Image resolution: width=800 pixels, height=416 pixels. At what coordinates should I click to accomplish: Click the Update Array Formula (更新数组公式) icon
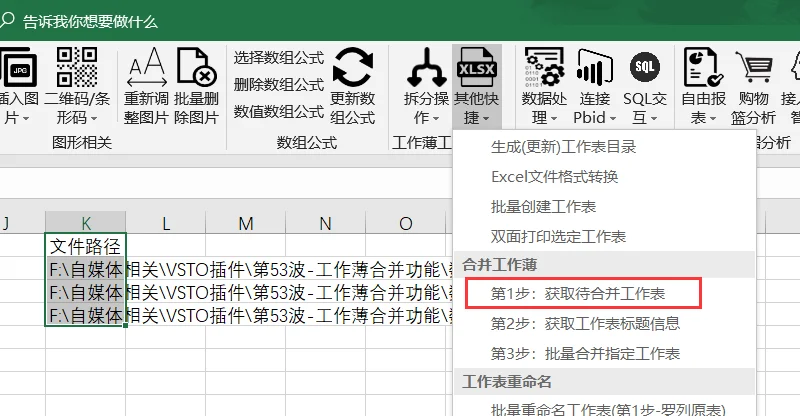353,67
